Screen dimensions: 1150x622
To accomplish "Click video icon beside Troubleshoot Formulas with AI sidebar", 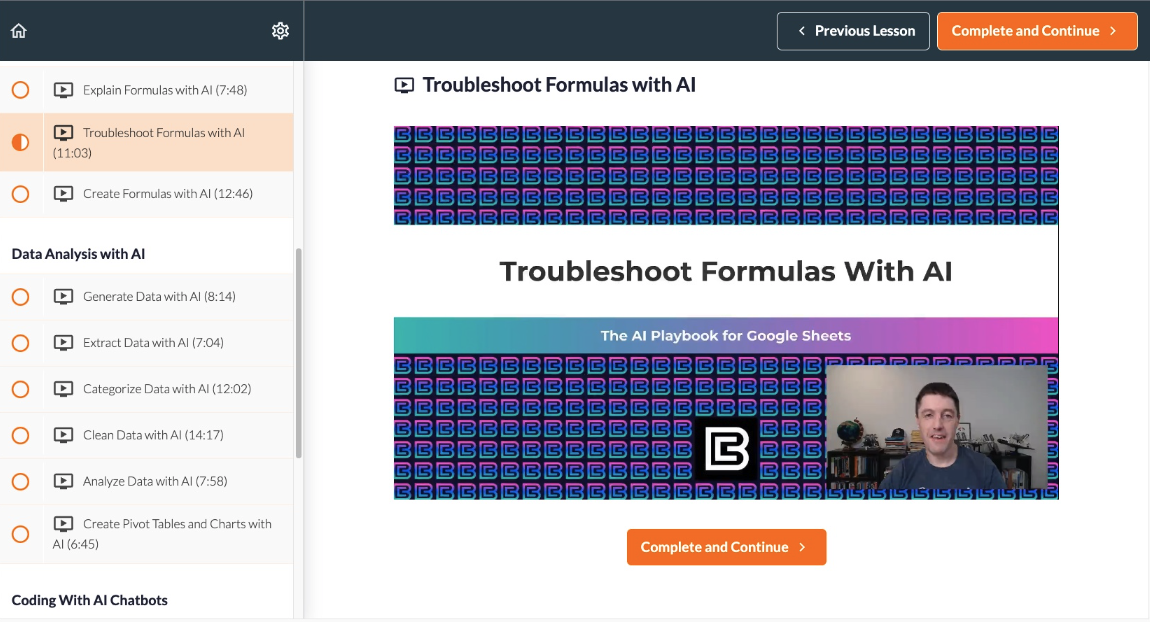I will pyautogui.click(x=64, y=133).
